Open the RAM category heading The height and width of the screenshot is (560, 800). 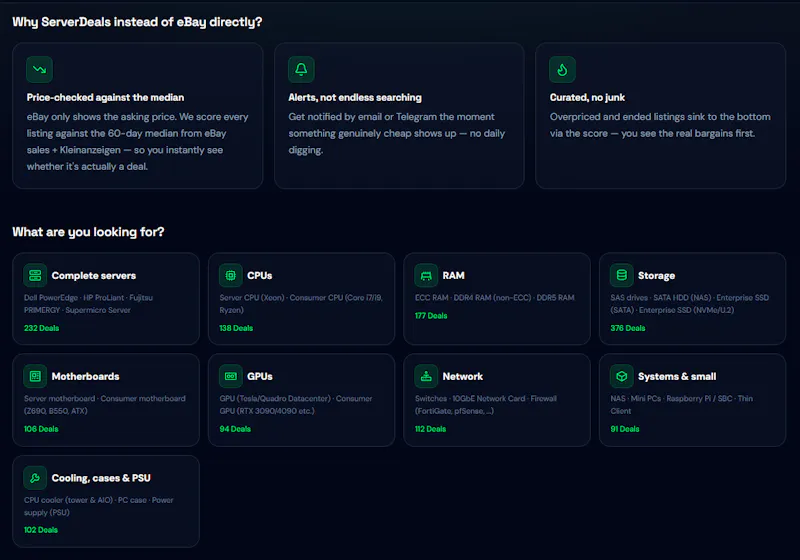pyautogui.click(x=454, y=275)
